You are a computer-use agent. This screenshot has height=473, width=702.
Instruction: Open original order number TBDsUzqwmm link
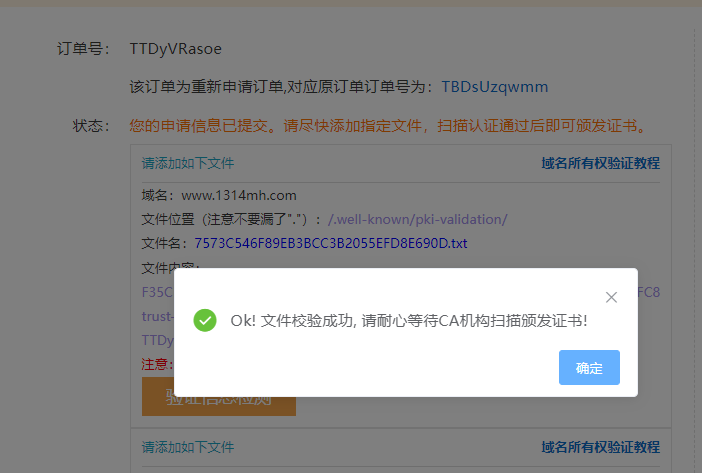494,87
